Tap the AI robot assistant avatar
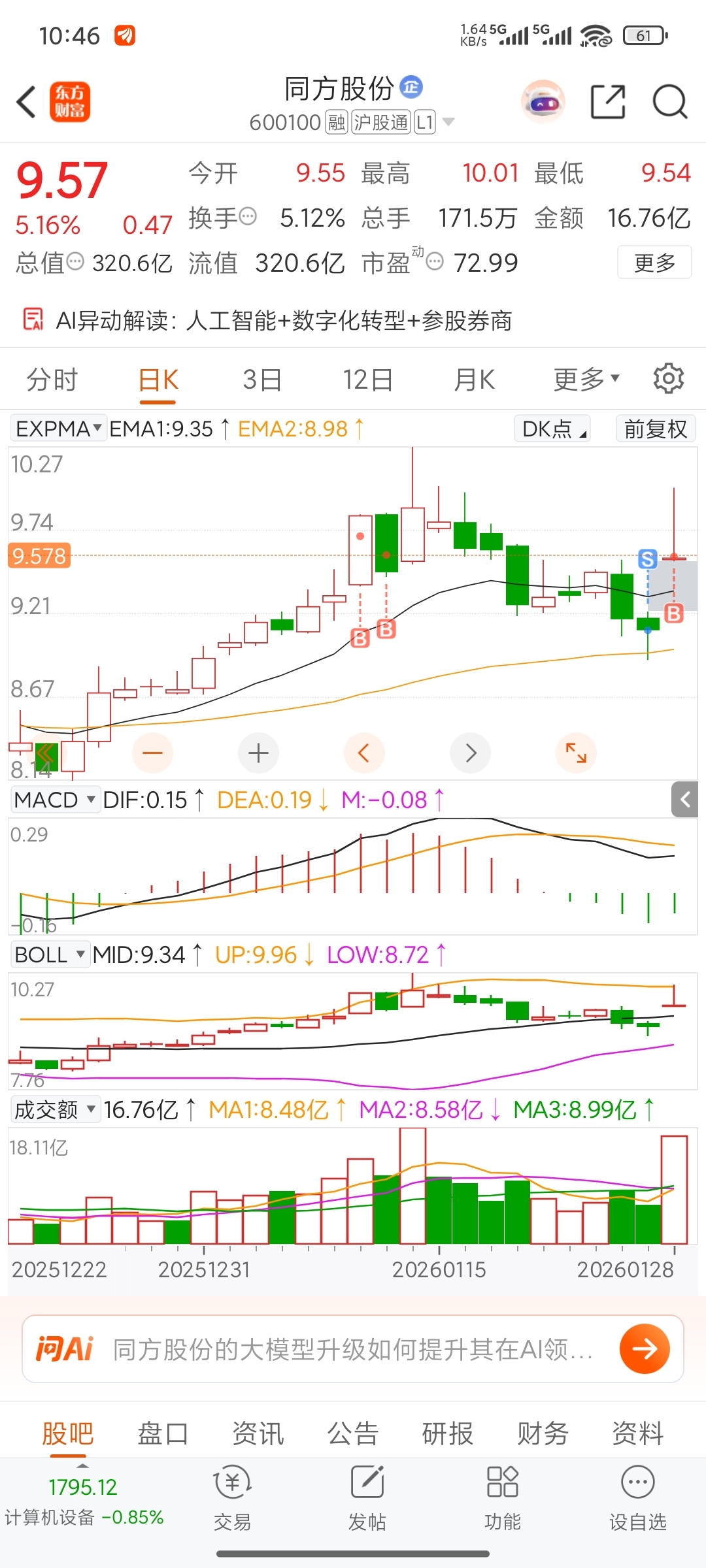Screen dimensions: 706x1568 point(543,101)
